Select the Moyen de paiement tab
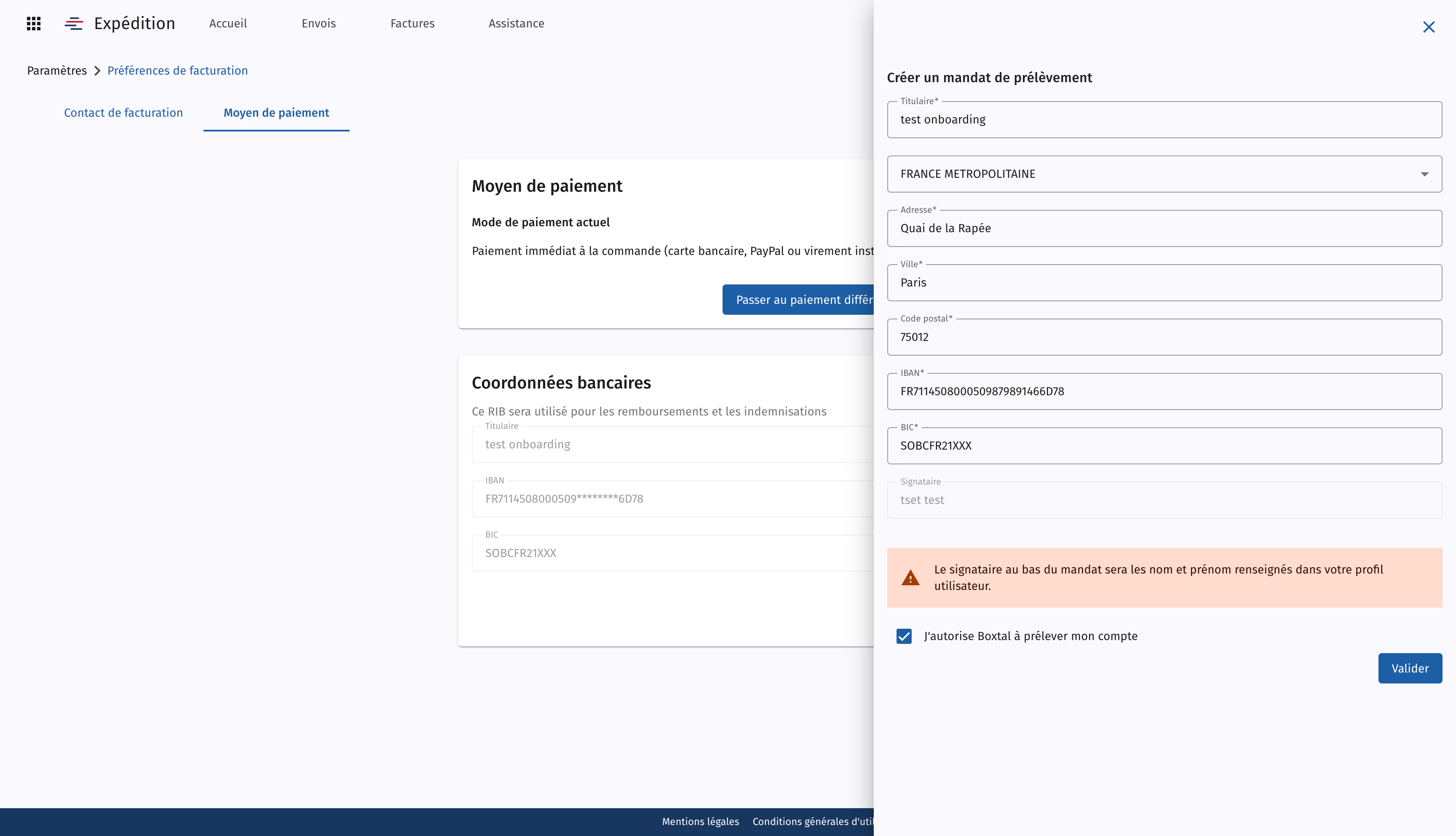 (276, 113)
